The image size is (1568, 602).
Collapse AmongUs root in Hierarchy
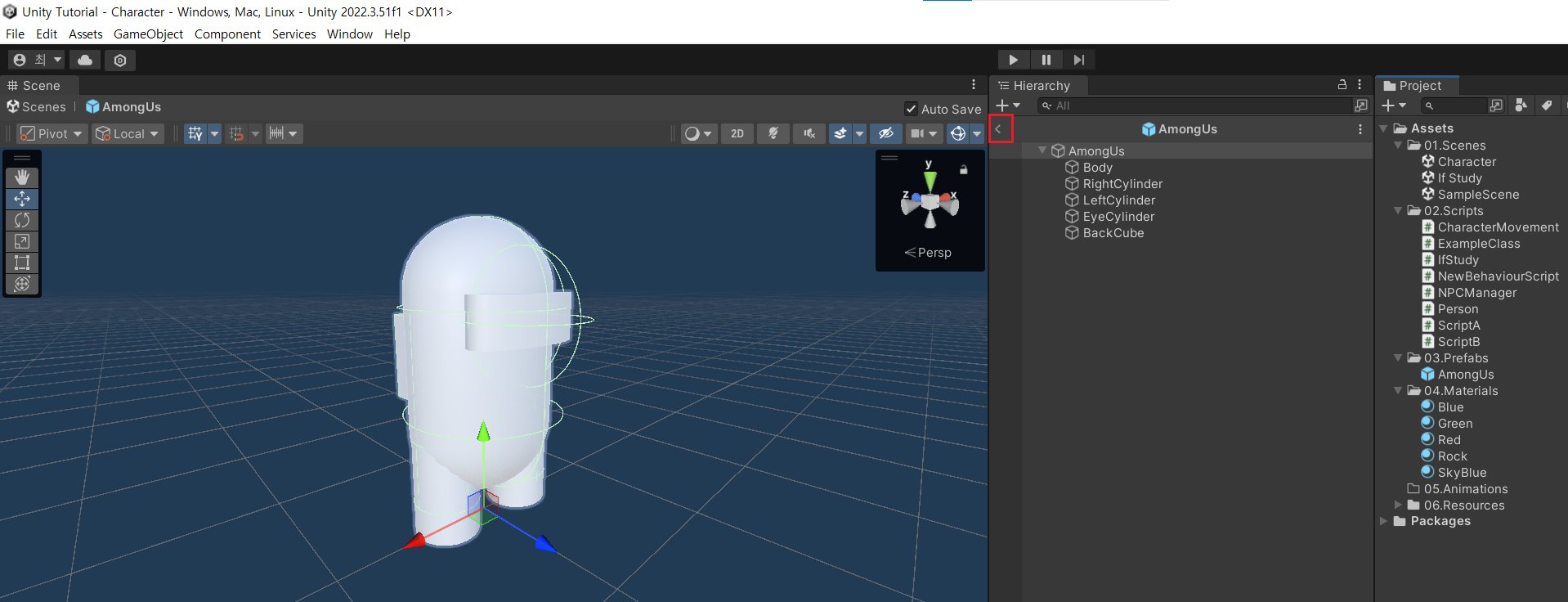point(1042,150)
